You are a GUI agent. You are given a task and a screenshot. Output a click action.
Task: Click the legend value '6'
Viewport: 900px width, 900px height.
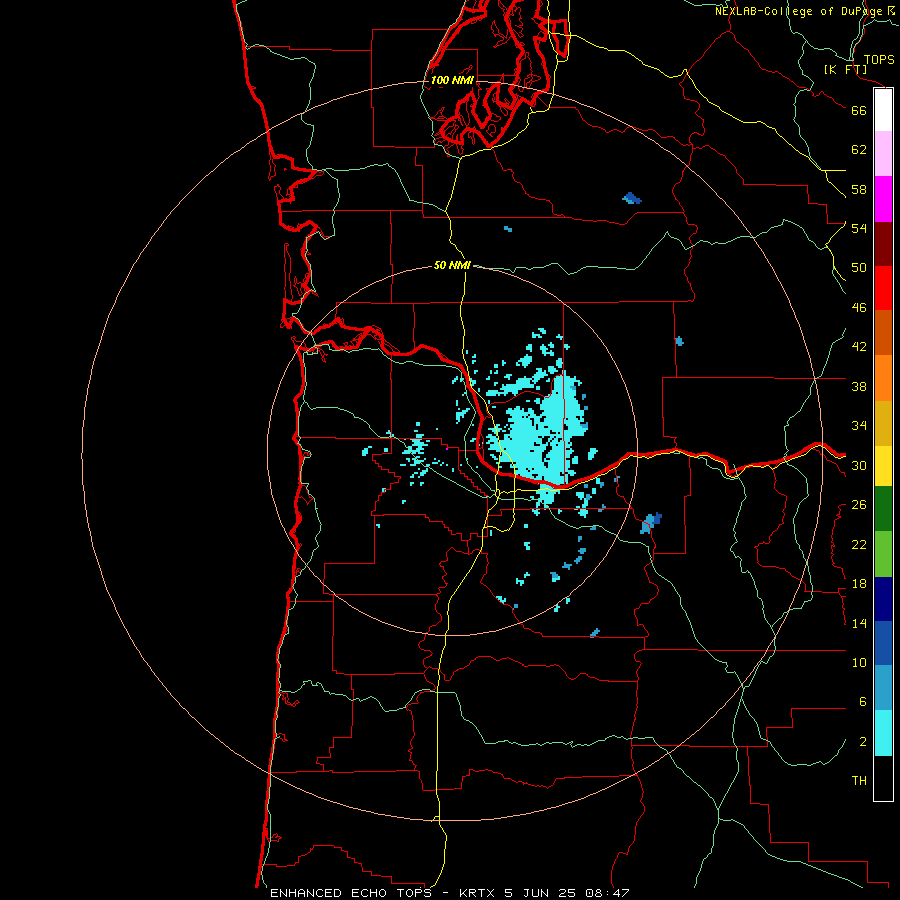coord(862,701)
